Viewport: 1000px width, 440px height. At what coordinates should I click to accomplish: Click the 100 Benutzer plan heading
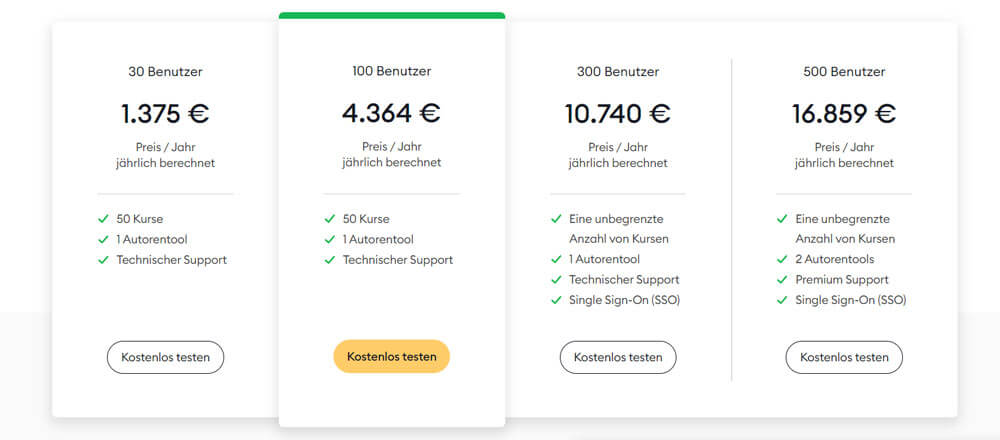pyautogui.click(x=392, y=71)
